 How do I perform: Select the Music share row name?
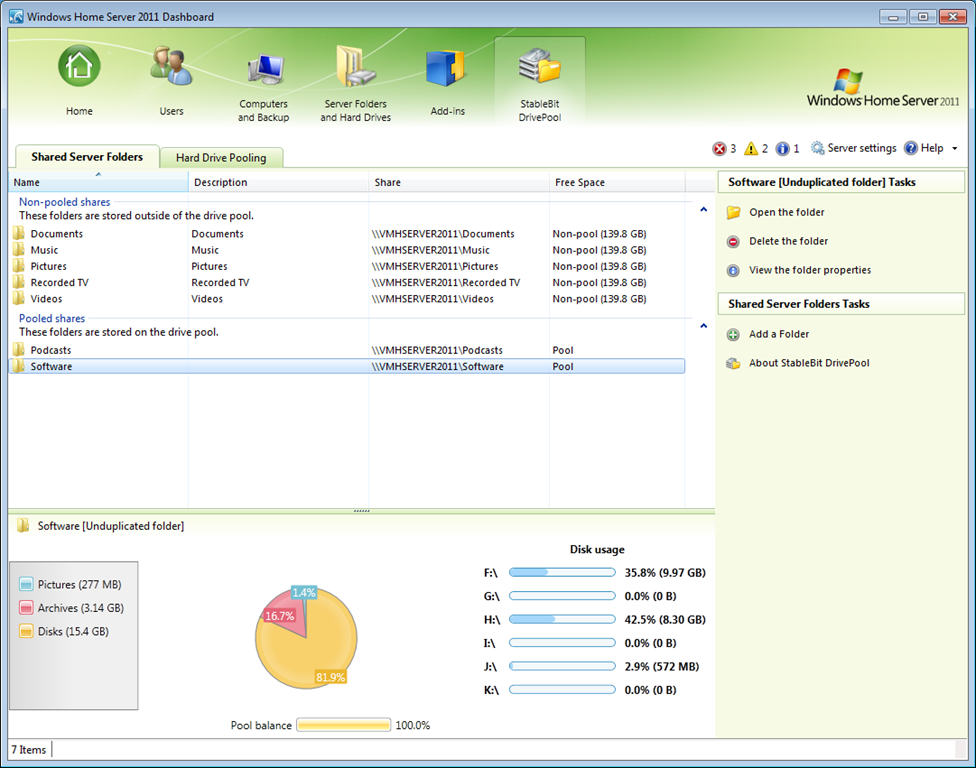[44, 250]
